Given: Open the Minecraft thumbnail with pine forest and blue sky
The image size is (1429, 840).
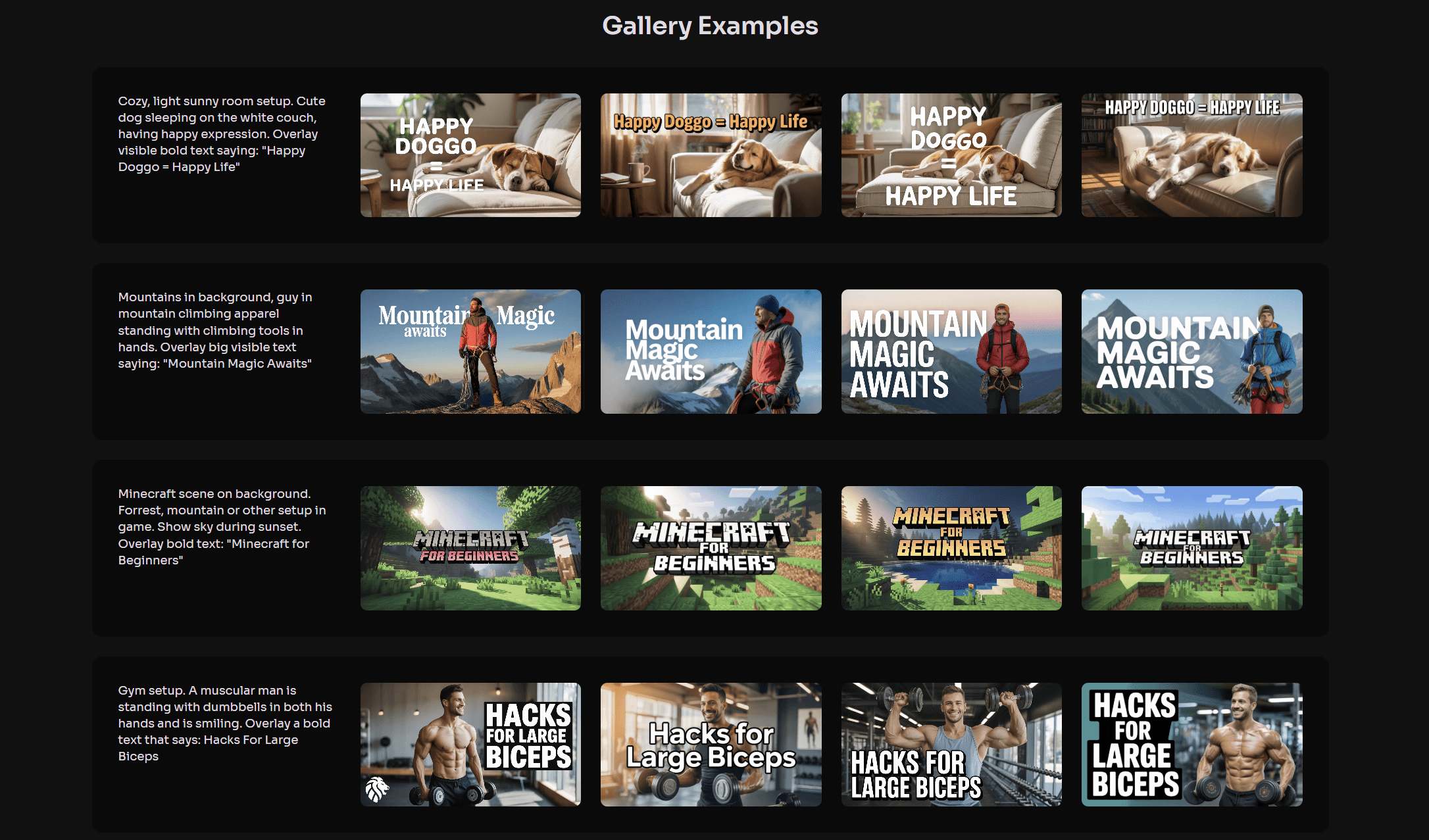Looking at the screenshot, I should 1192,548.
